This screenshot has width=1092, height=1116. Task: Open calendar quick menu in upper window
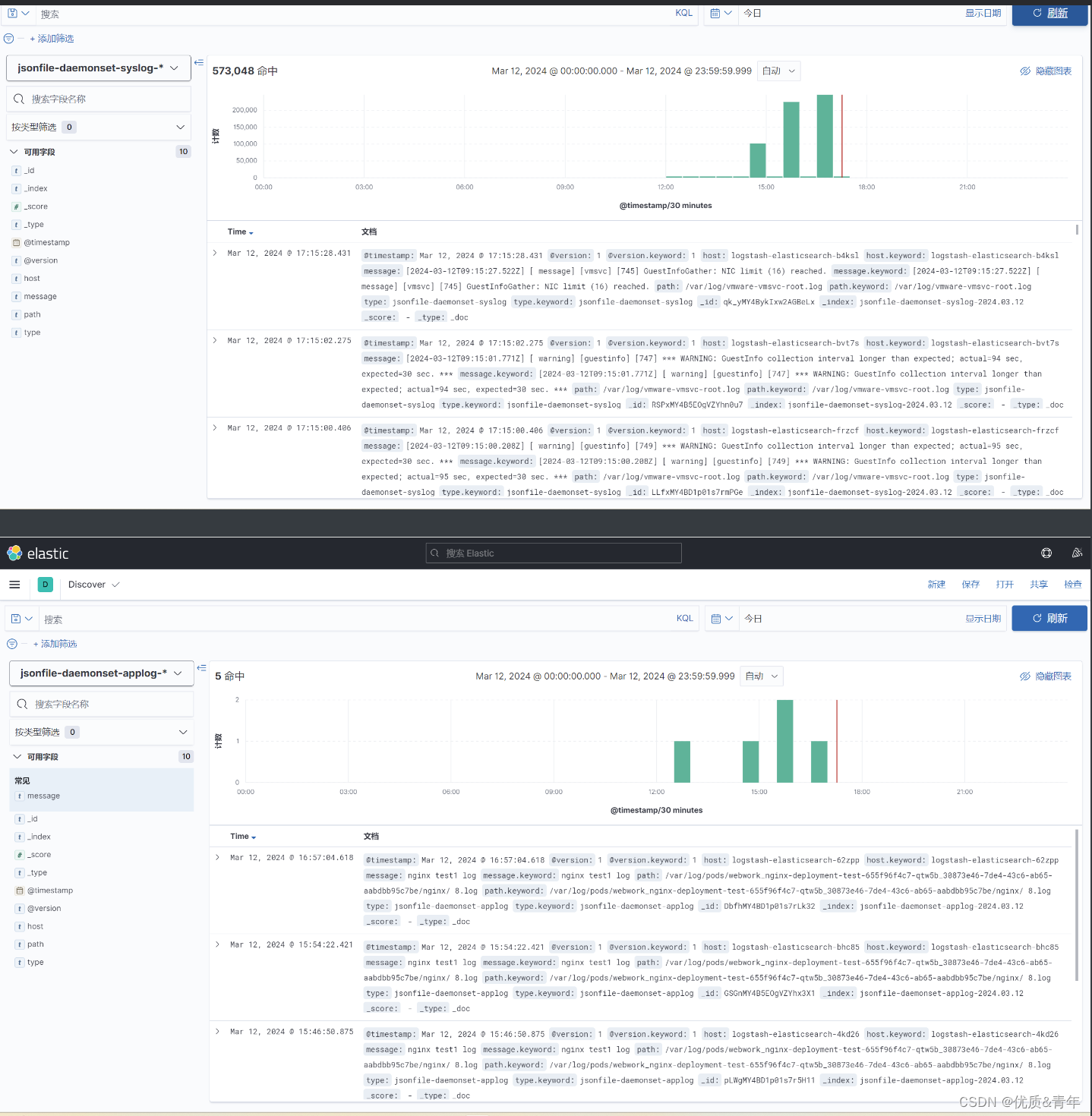click(721, 14)
